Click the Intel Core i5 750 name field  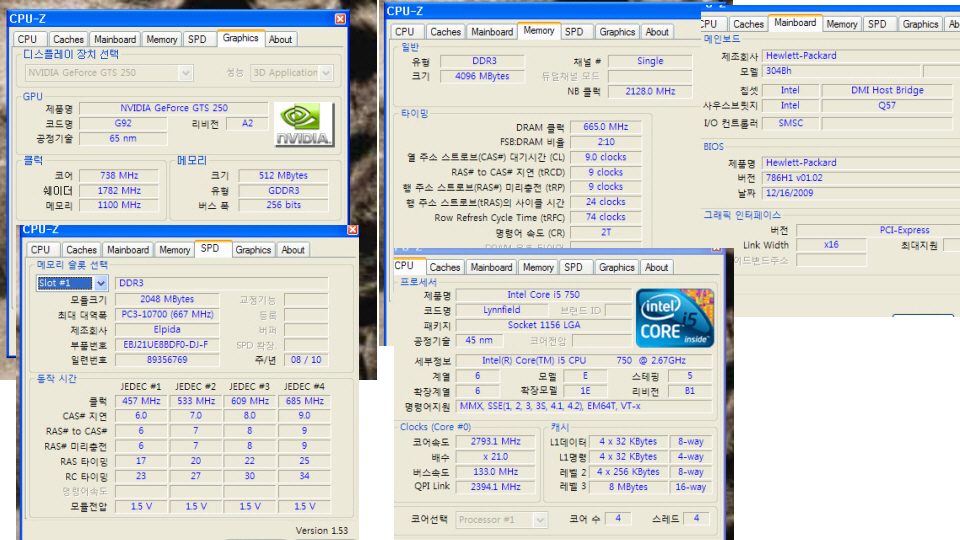543,295
